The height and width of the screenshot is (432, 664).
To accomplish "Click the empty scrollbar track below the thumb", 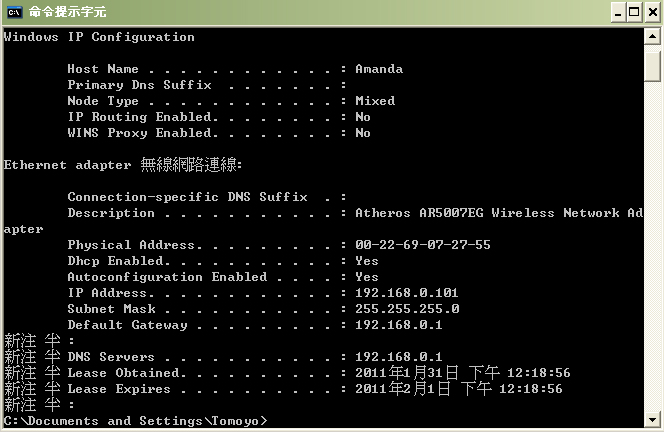I will (x=653, y=250).
